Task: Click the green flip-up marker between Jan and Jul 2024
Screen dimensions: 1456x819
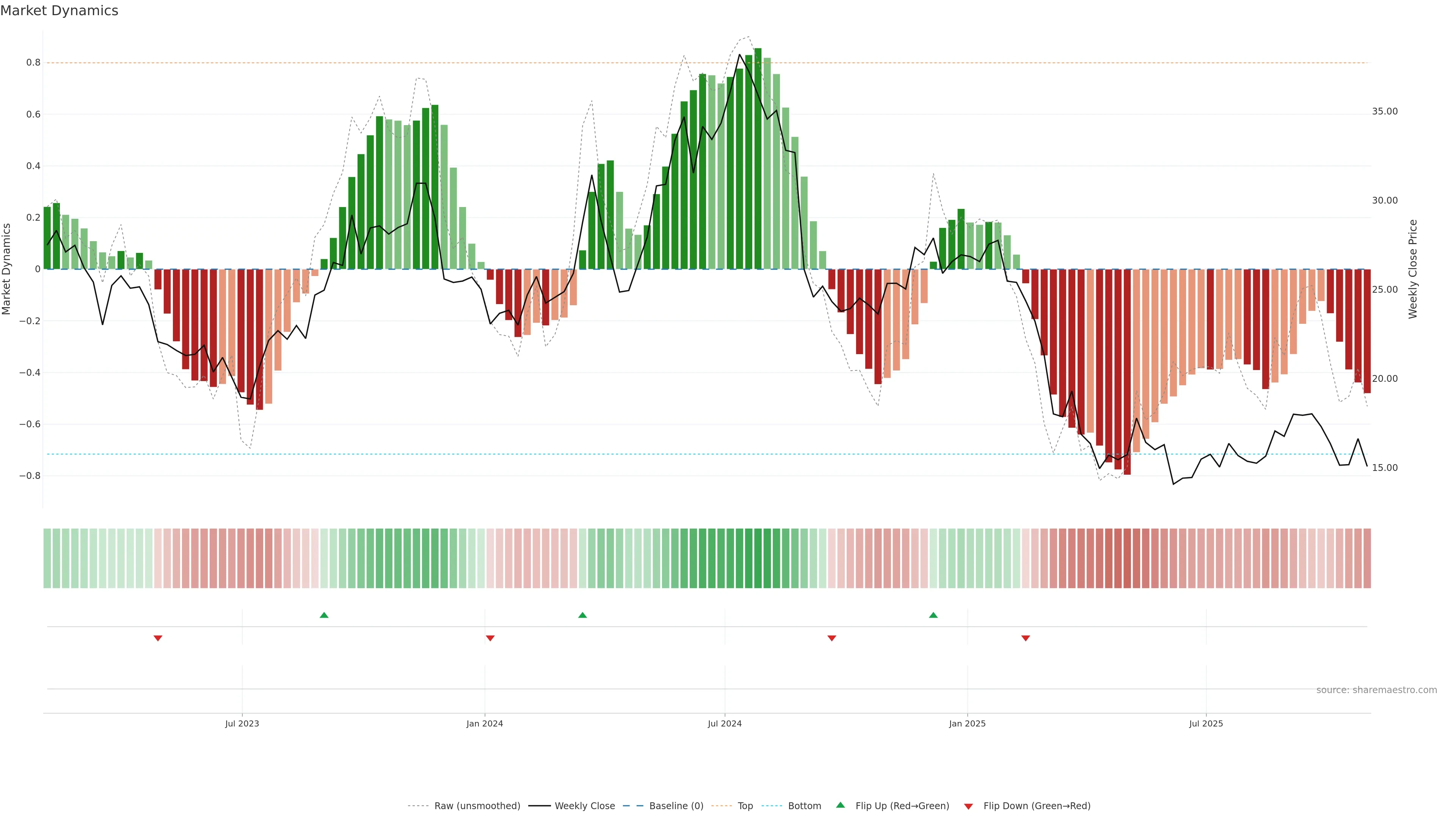Action: (x=583, y=615)
